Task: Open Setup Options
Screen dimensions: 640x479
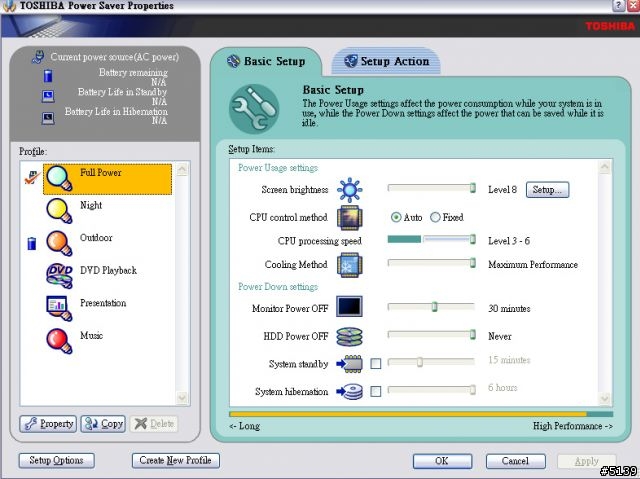Action: [56, 461]
